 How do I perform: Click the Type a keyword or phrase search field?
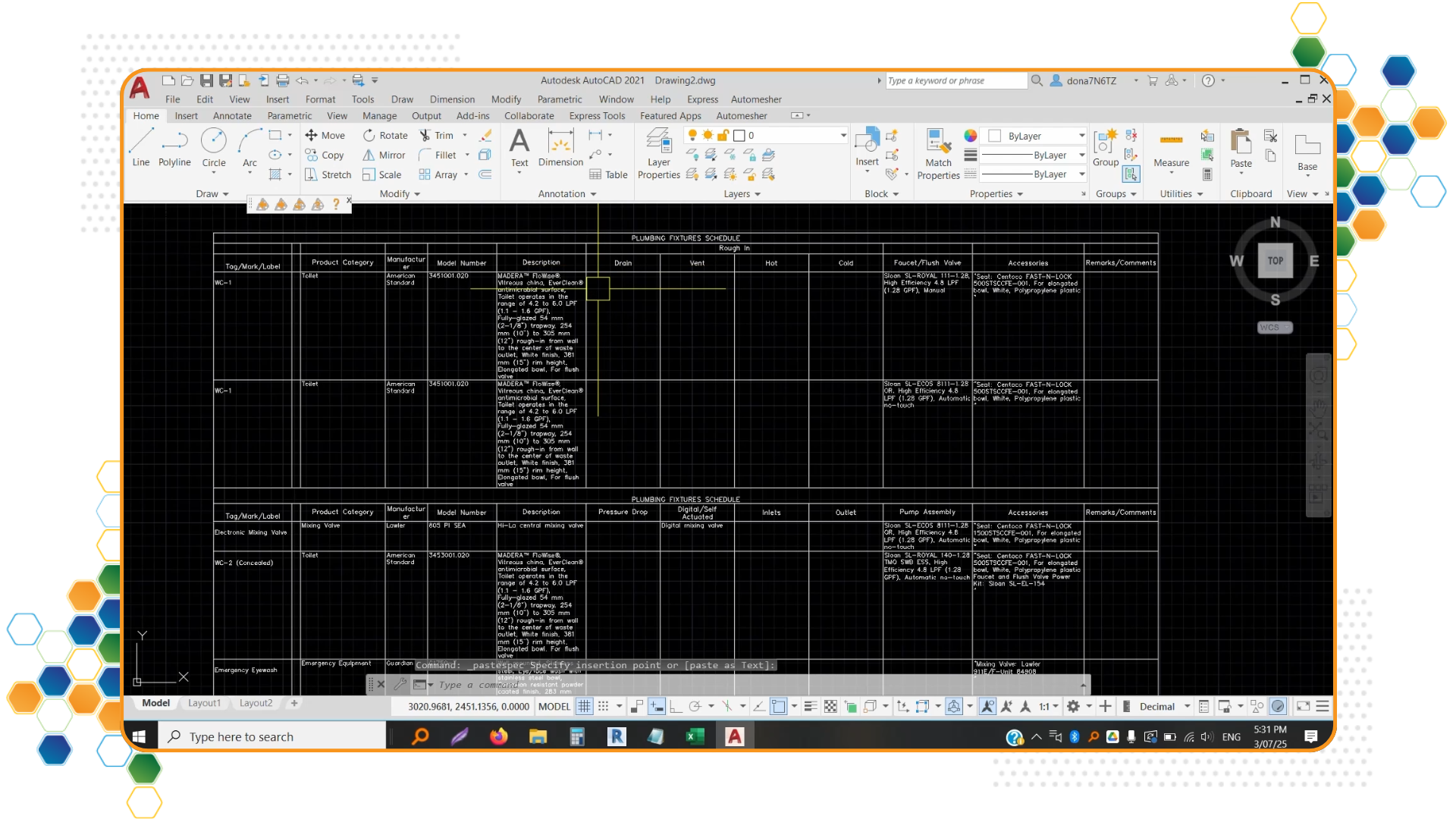coord(955,80)
